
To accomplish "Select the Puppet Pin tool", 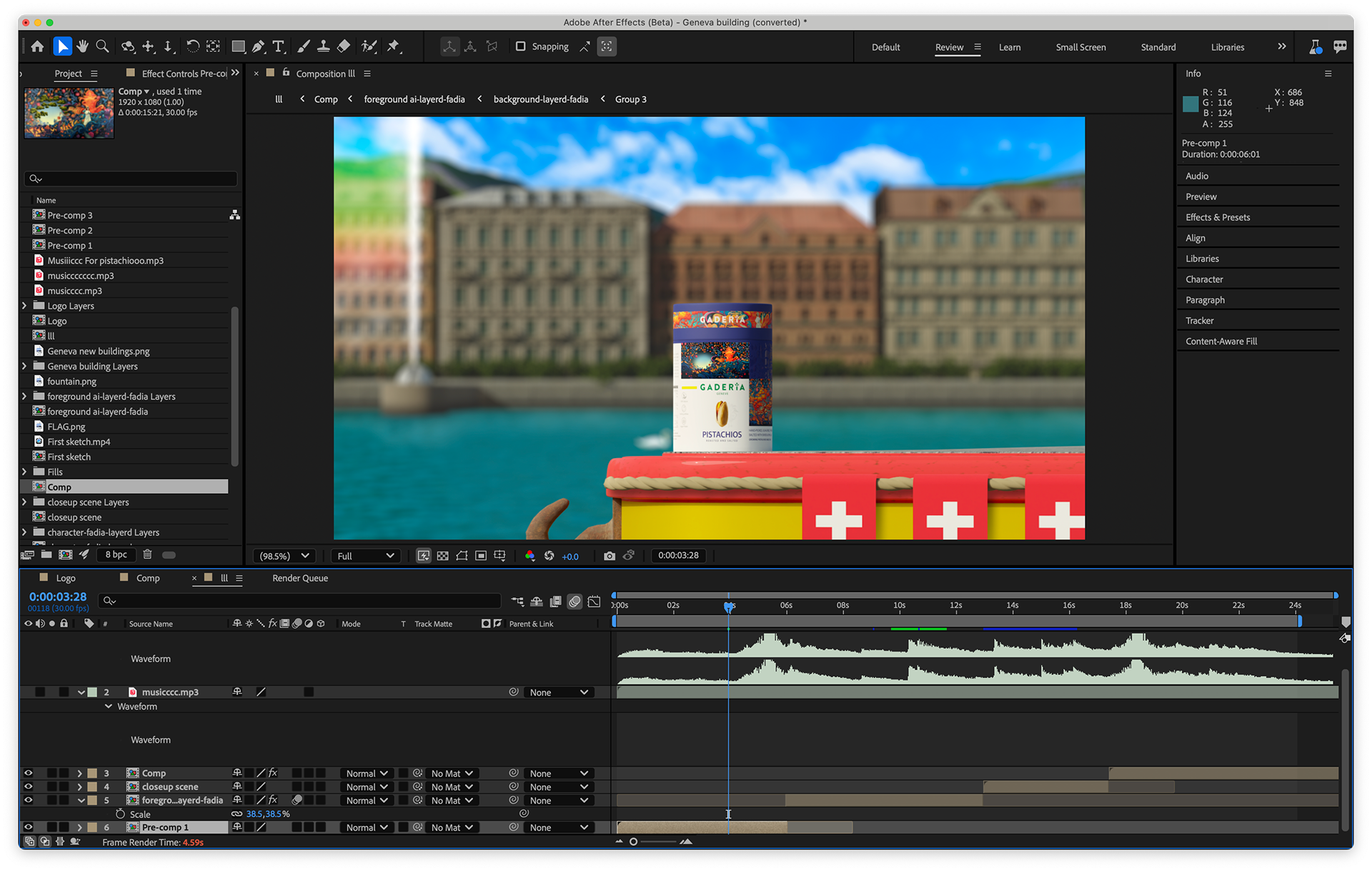I will click(394, 46).
